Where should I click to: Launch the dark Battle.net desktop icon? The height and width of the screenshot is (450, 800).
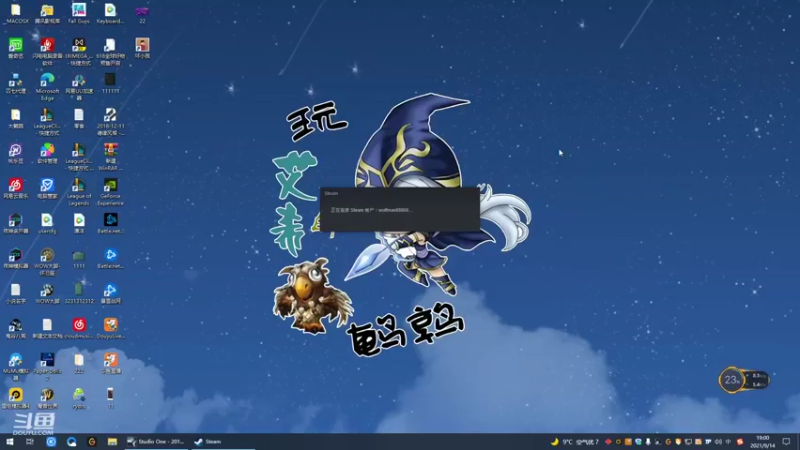(x=110, y=223)
